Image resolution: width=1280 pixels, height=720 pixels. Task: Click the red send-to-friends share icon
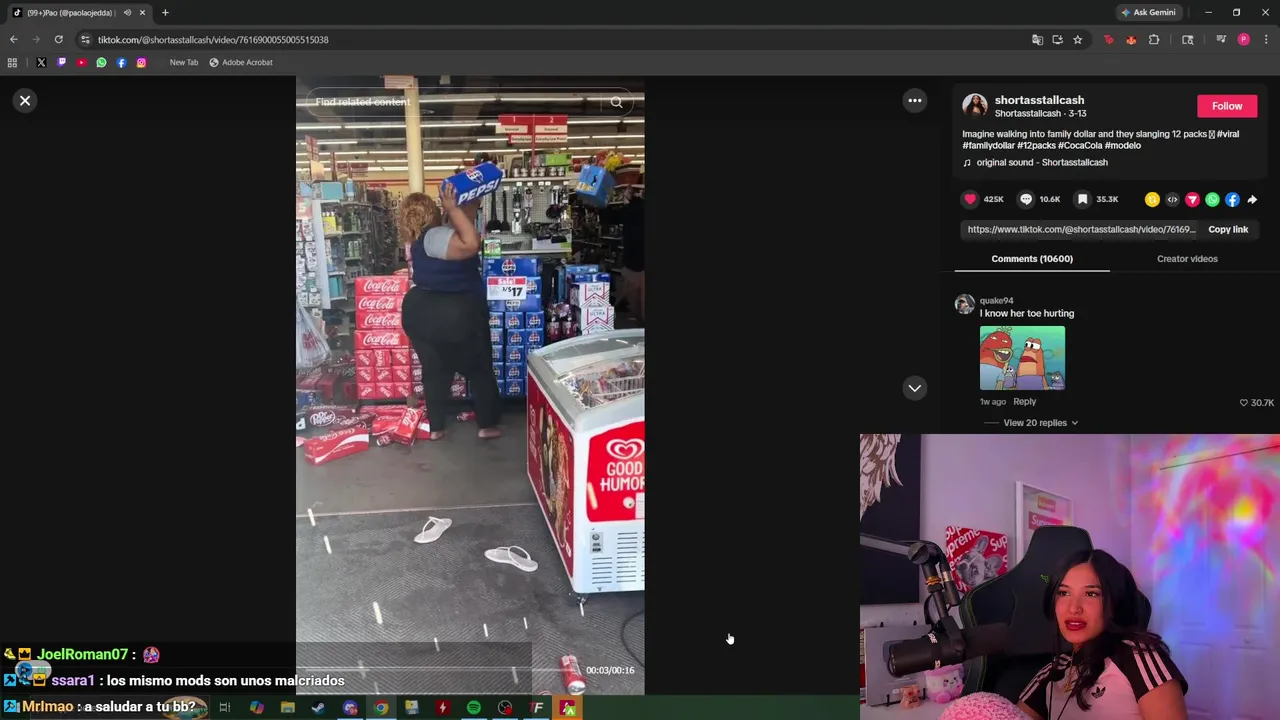(1192, 200)
